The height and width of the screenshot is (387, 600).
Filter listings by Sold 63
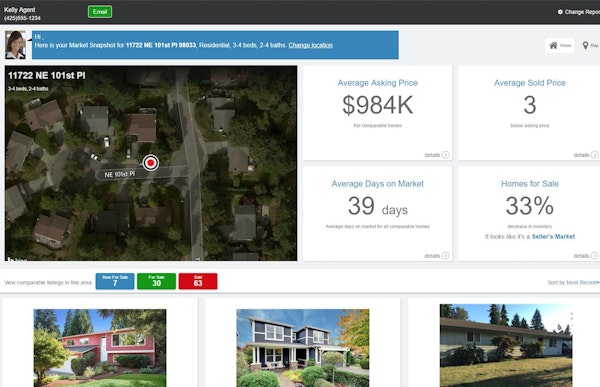[198, 281]
